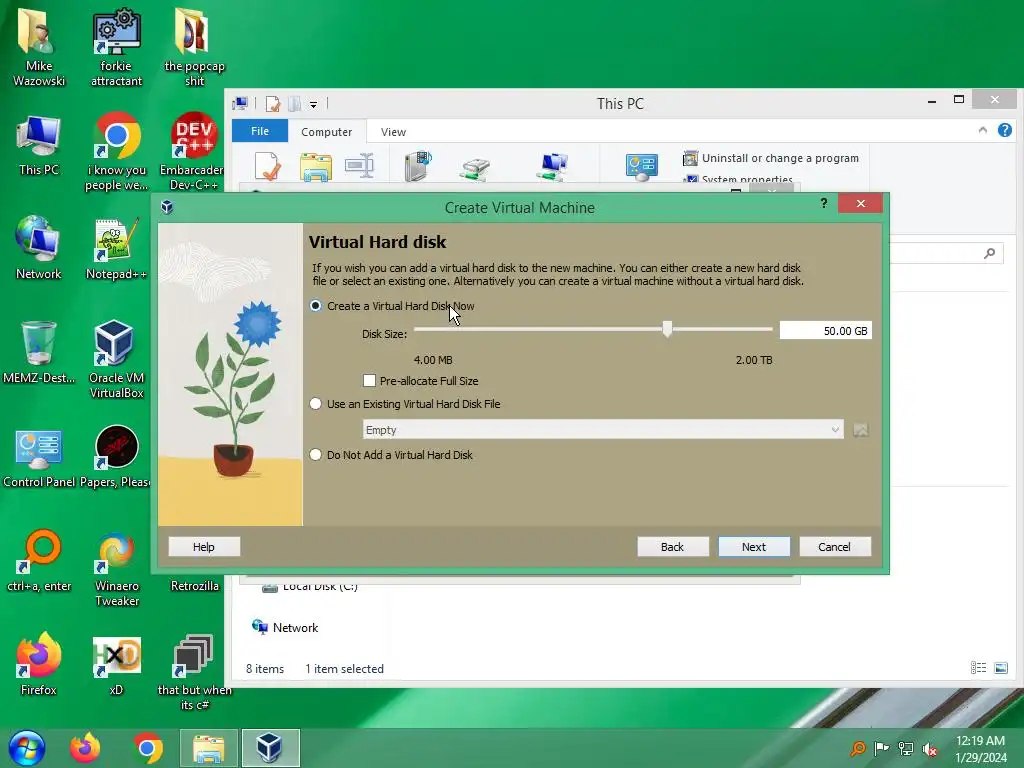Select the This PC desktop icon

pyautogui.click(x=39, y=145)
